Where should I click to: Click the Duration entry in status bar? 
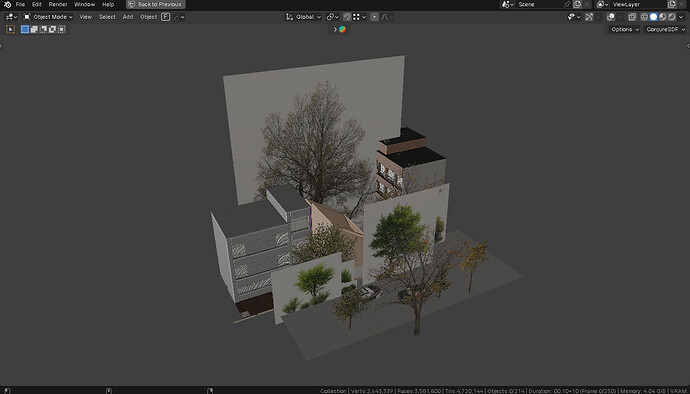click(572, 391)
